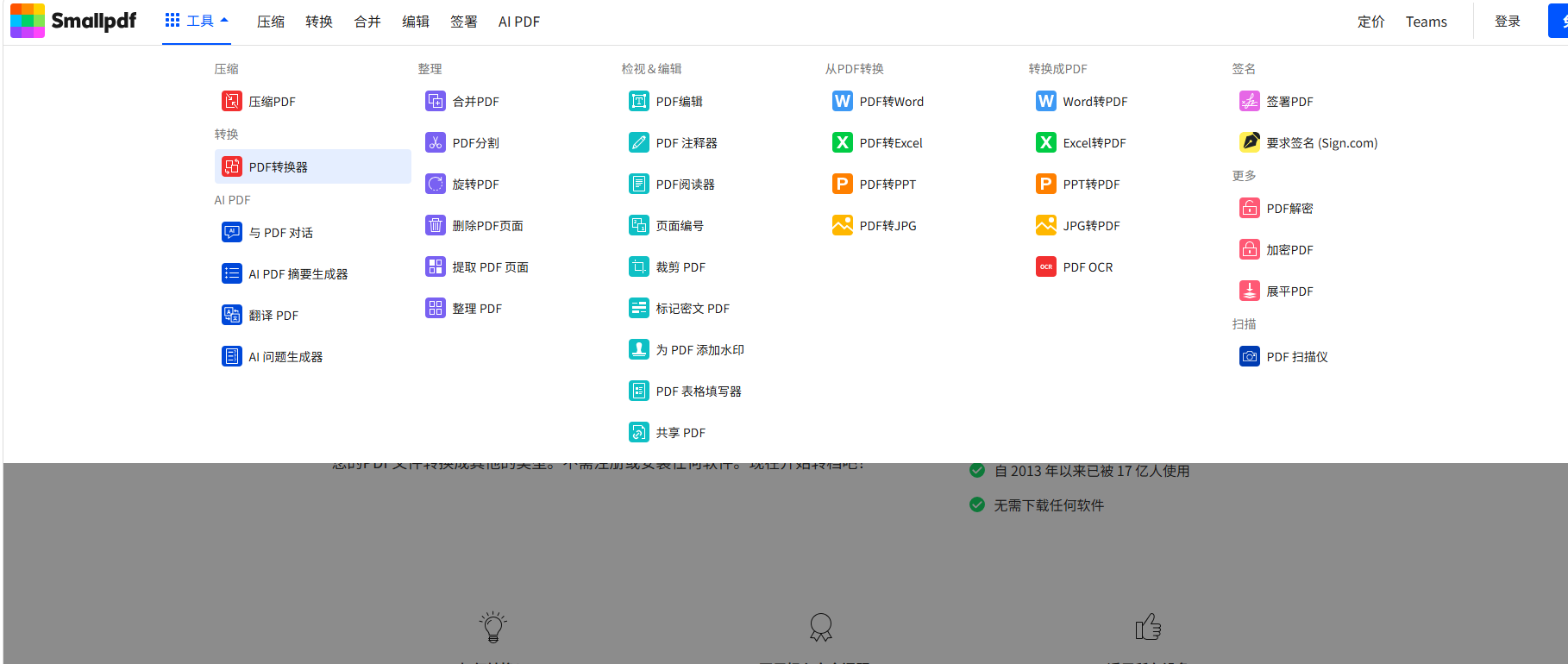Select 与 PDF 对话 menu entry

280,233
